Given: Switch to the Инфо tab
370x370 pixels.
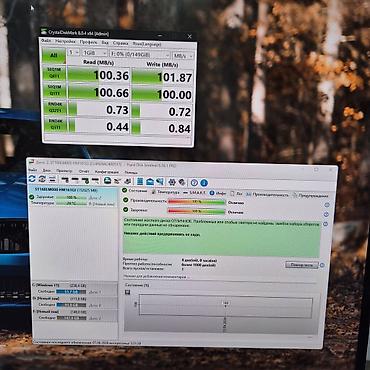Looking at the screenshot, I should coord(218,193).
